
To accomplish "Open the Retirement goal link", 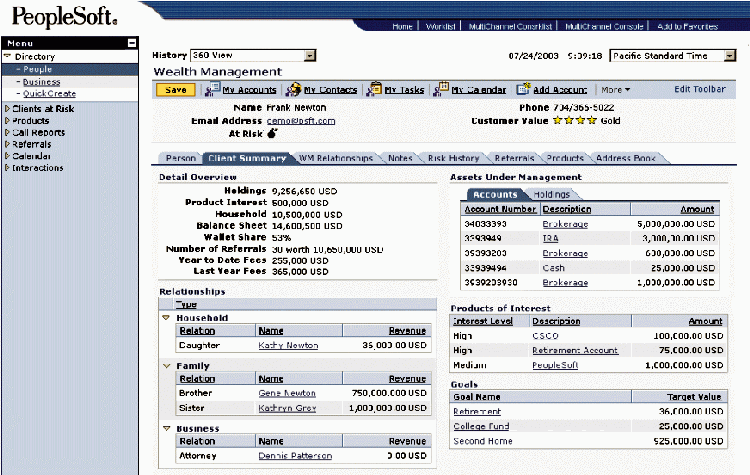I will tap(477, 411).
